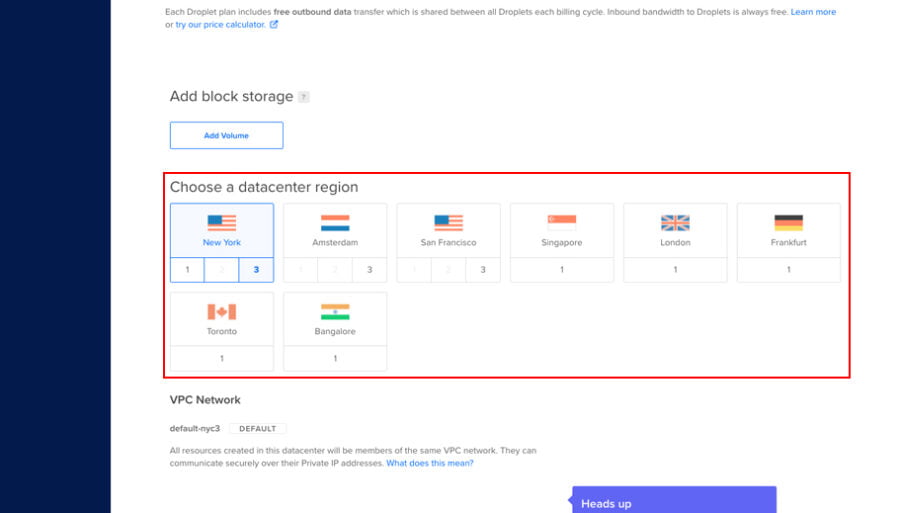
Task: Select the Toronto Canada flag icon
Action: [x=221, y=312]
